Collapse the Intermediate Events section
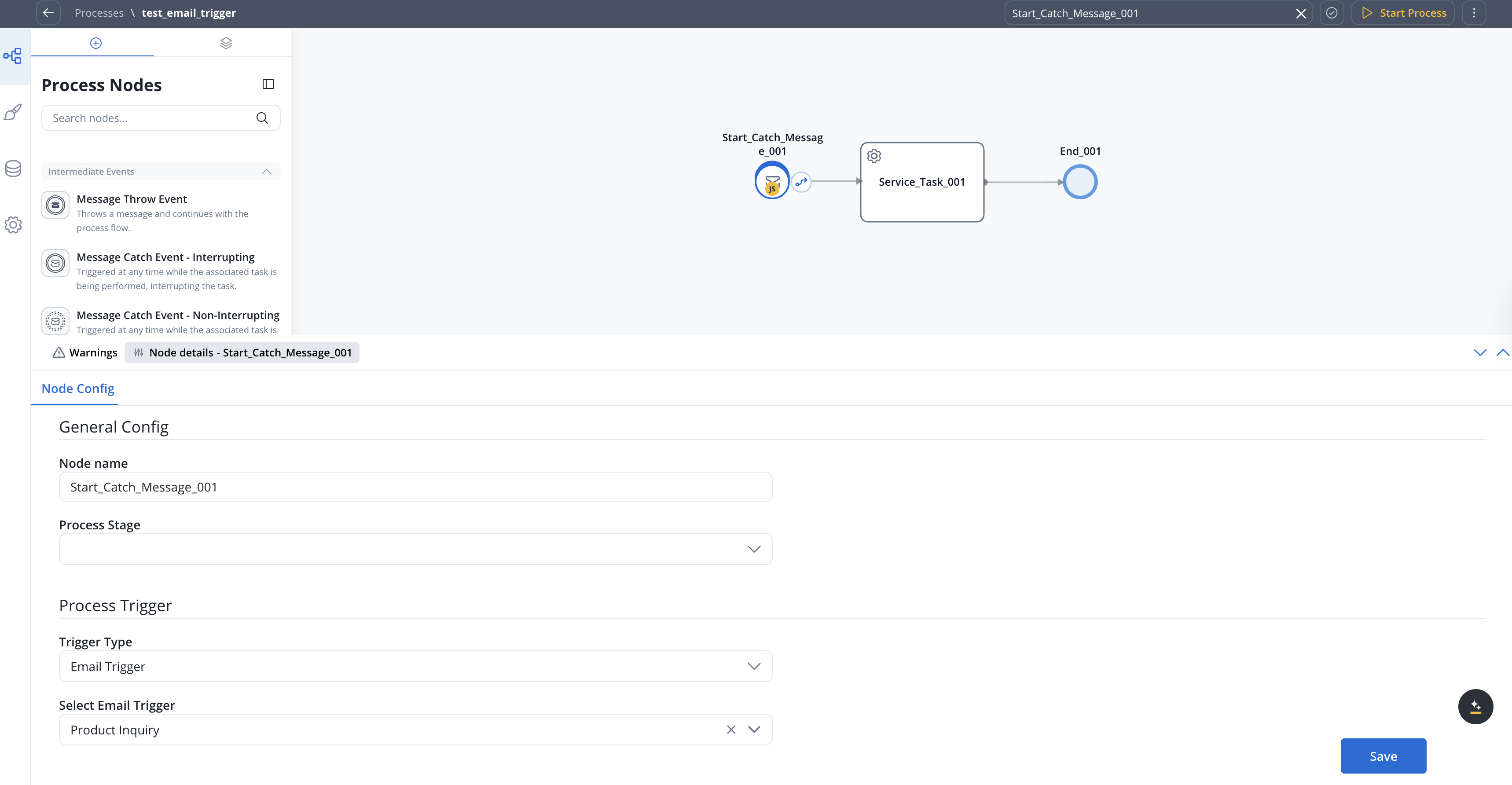Screen dimensions: 1512x785 [267, 172]
